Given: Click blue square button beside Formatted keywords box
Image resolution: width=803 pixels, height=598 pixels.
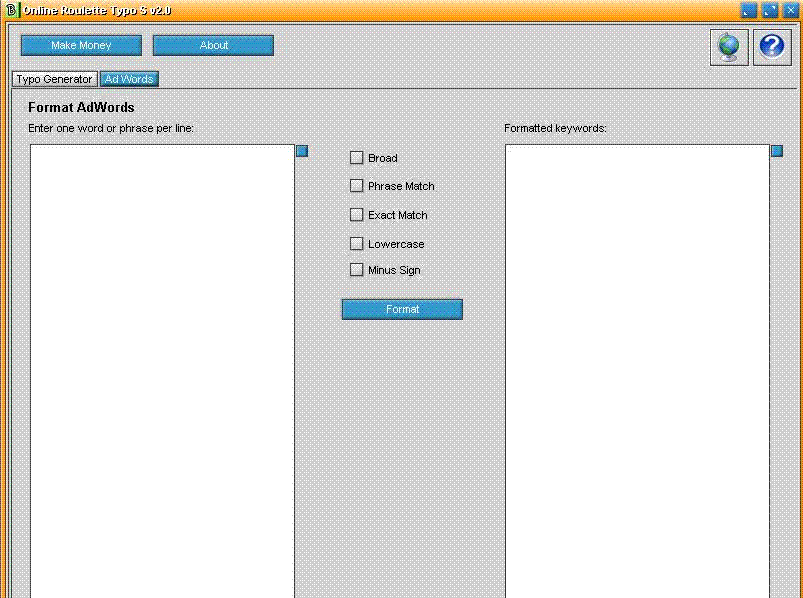Looking at the screenshot, I should 777,151.
